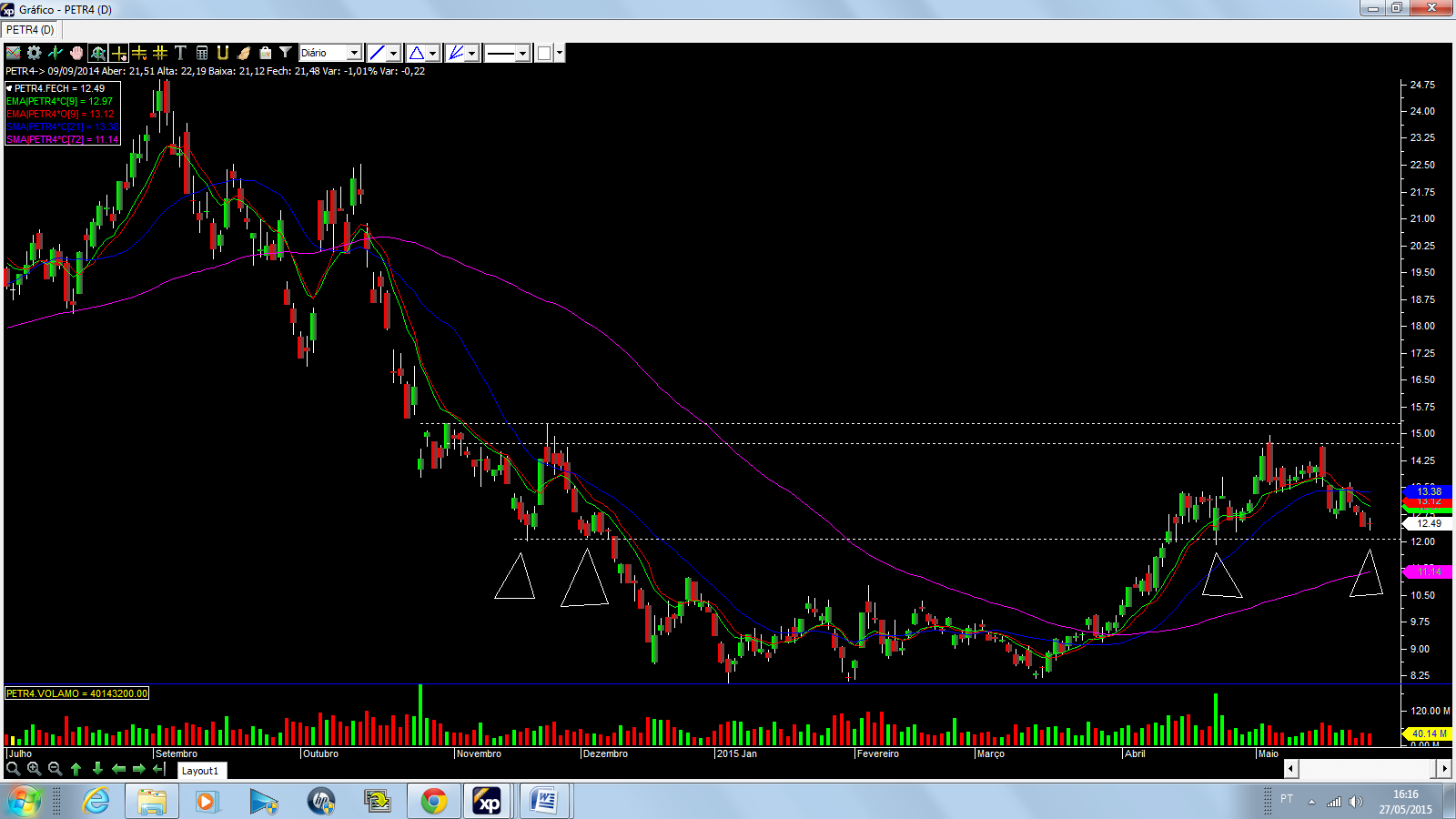Image resolution: width=1456 pixels, height=819 pixels.
Task: Click the SMA|PETR4*C[72] legend entry
Action: tap(62, 139)
